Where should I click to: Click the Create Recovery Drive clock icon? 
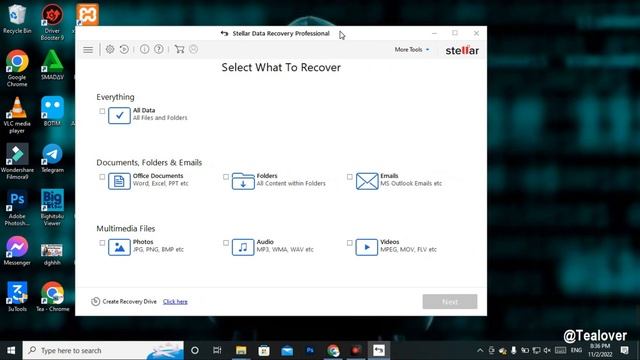pos(96,301)
